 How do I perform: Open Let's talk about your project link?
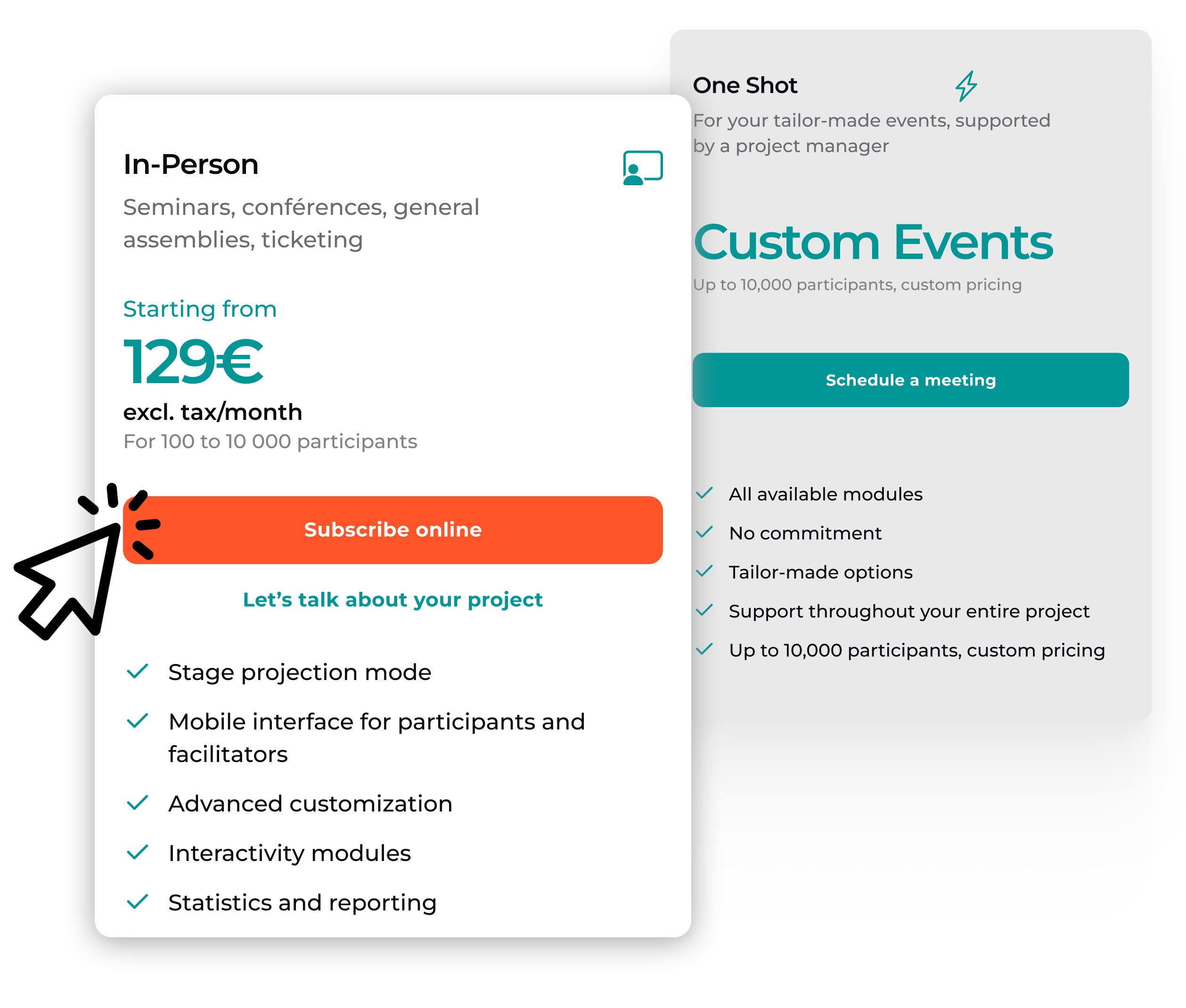tap(393, 599)
